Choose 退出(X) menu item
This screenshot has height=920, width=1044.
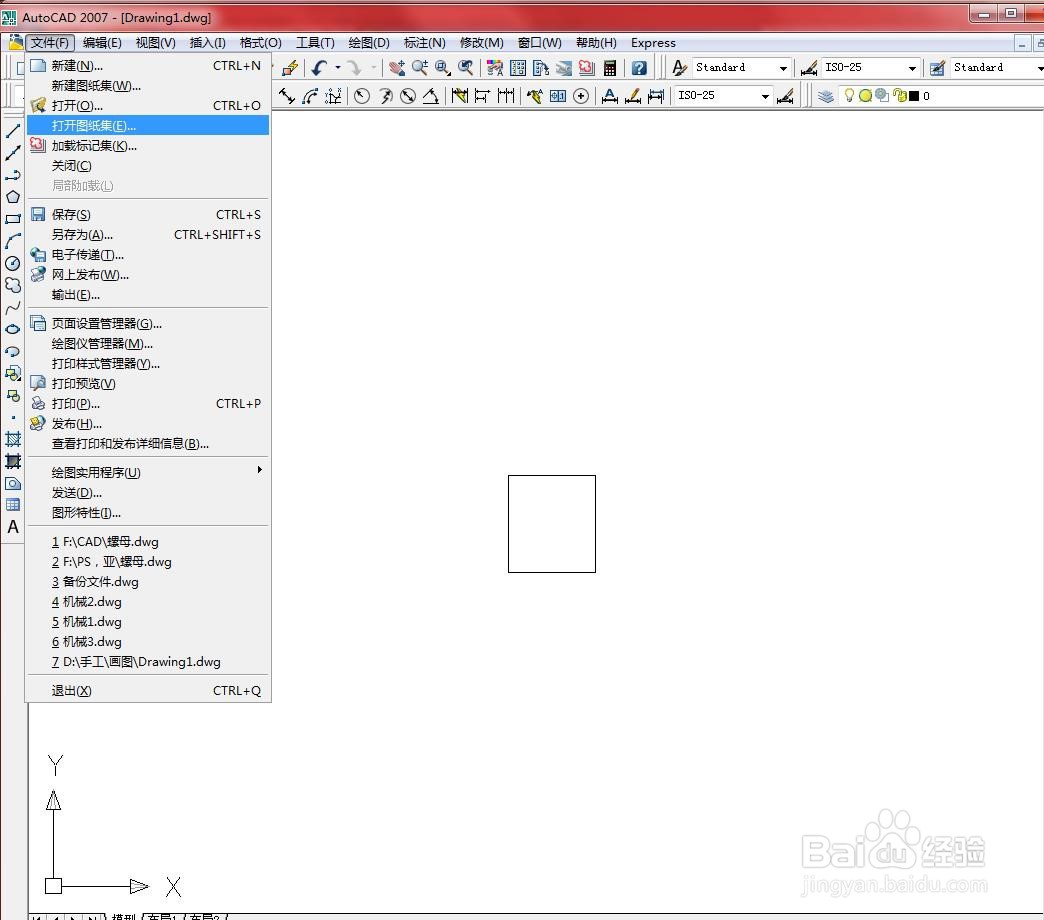point(148,690)
